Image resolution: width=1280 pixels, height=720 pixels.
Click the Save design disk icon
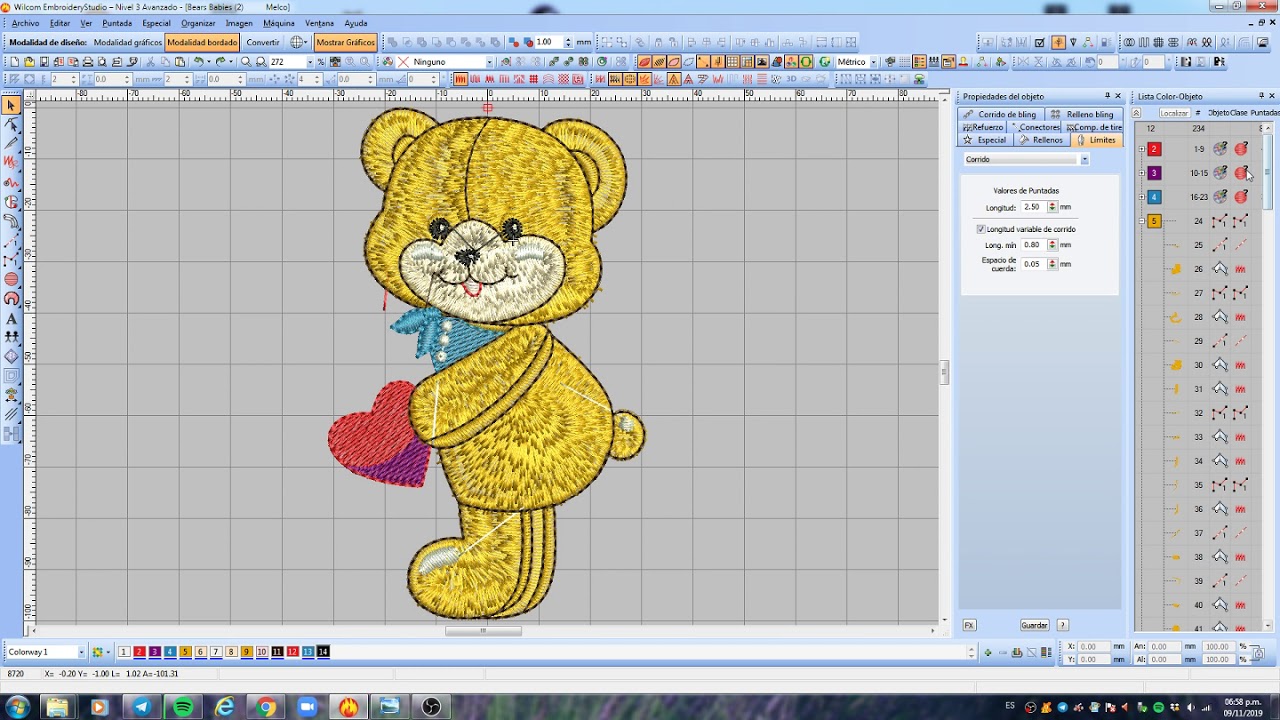[x=44, y=62]
